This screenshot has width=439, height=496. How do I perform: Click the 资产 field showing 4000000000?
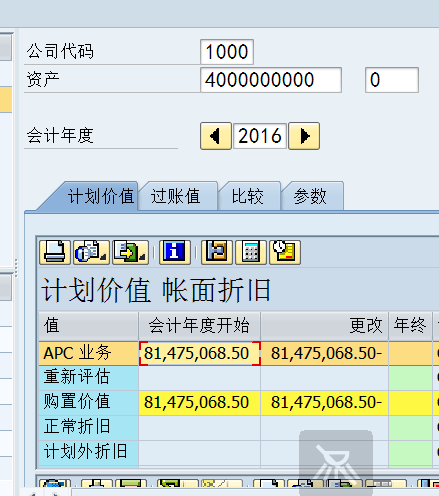tap(271, 80)
